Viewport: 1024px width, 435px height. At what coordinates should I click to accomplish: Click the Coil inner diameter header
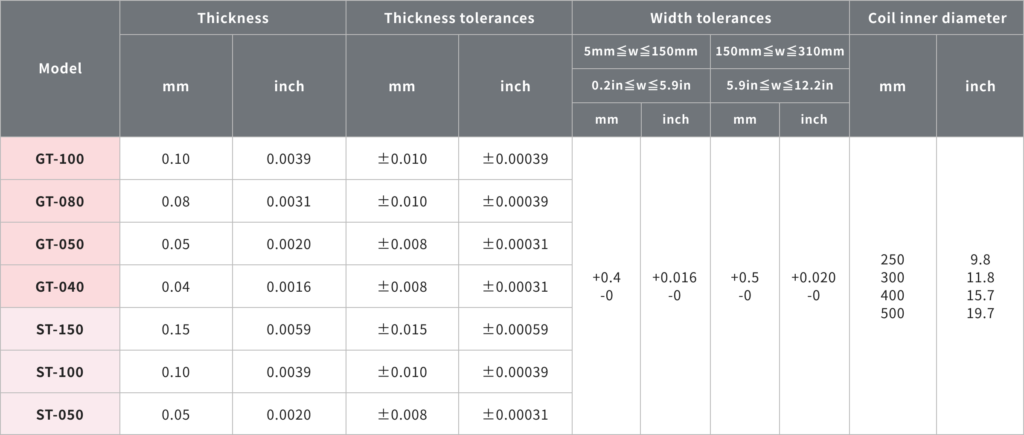click(x=936, y=18)
